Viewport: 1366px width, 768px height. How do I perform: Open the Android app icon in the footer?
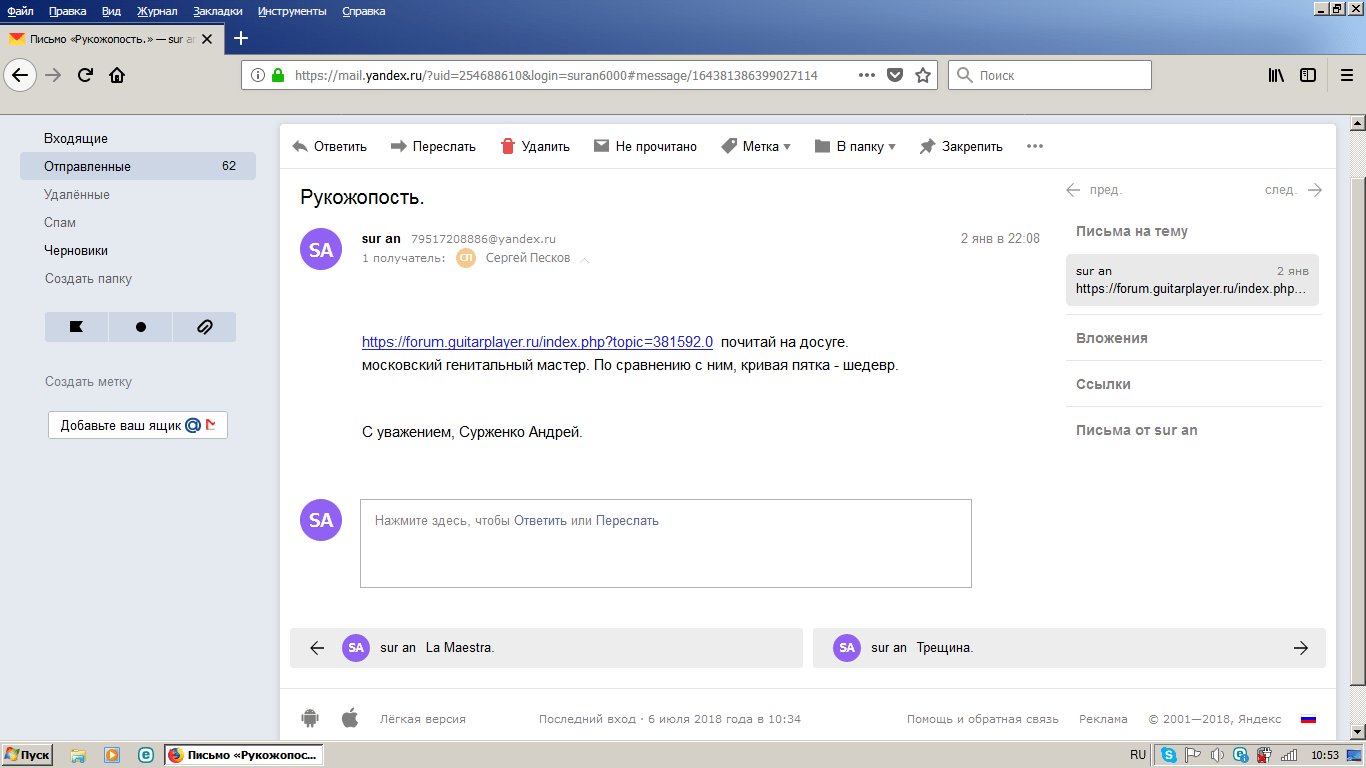310,718
